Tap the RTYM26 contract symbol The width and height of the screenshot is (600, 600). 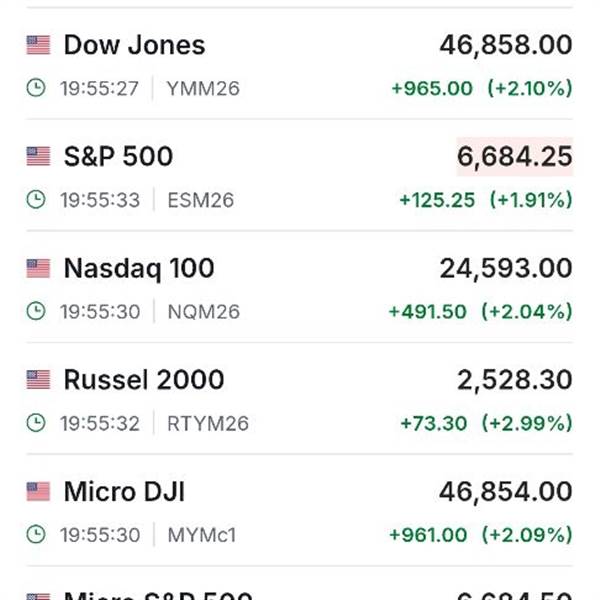coord(208,423)
